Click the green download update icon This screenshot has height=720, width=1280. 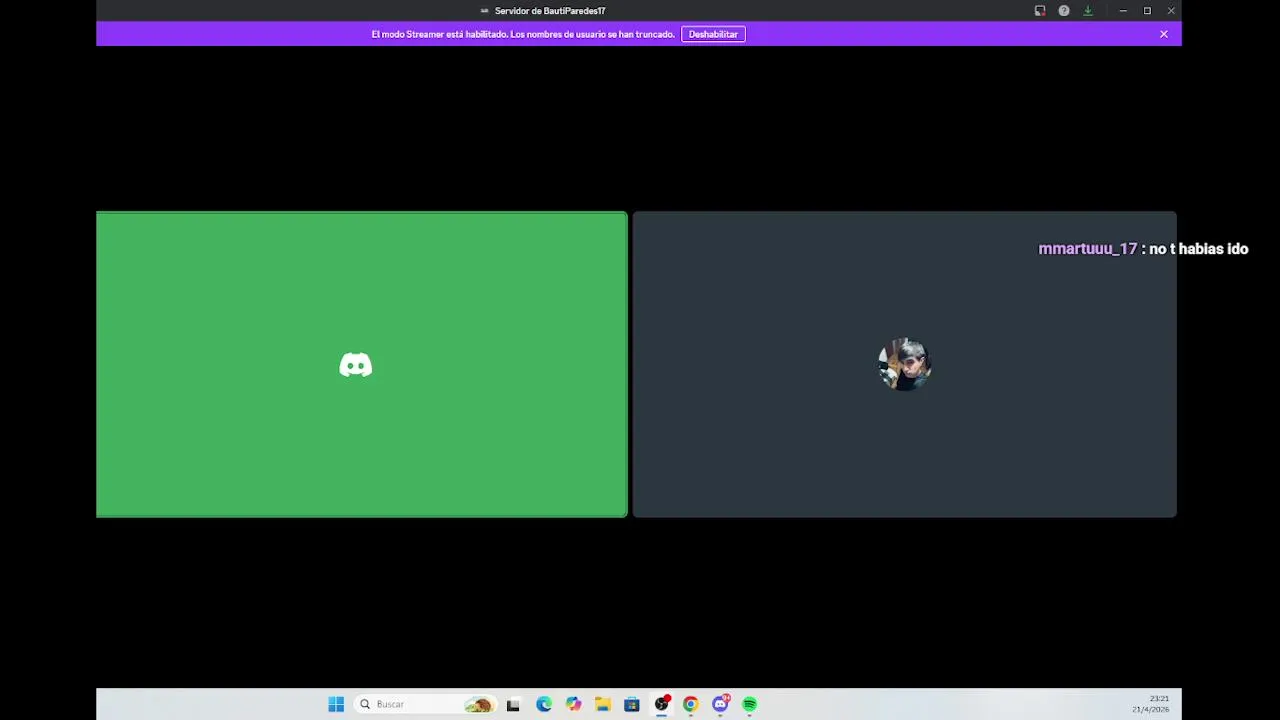[1088, 11]
